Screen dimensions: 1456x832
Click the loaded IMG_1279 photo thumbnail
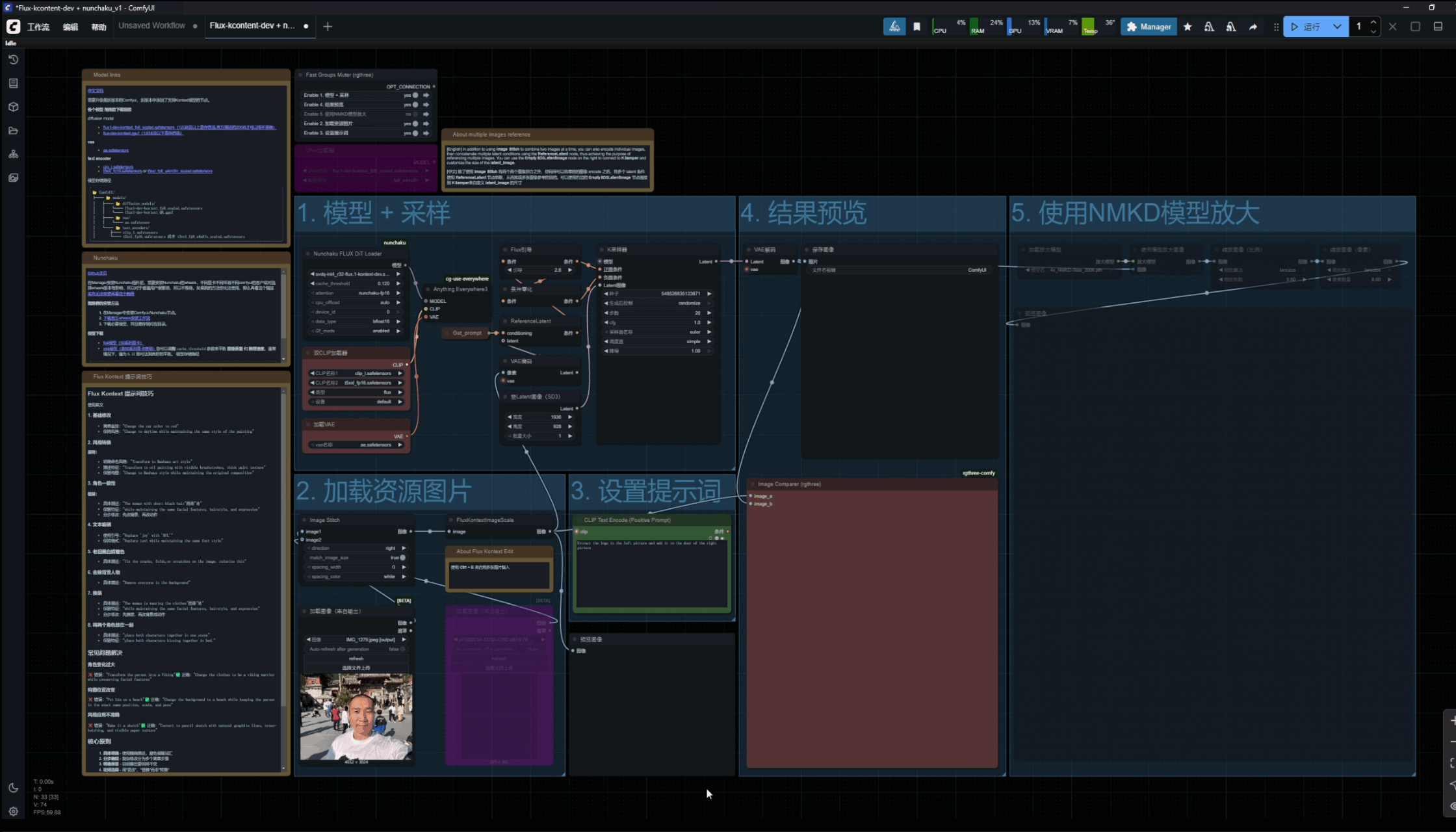coord(356,716)
